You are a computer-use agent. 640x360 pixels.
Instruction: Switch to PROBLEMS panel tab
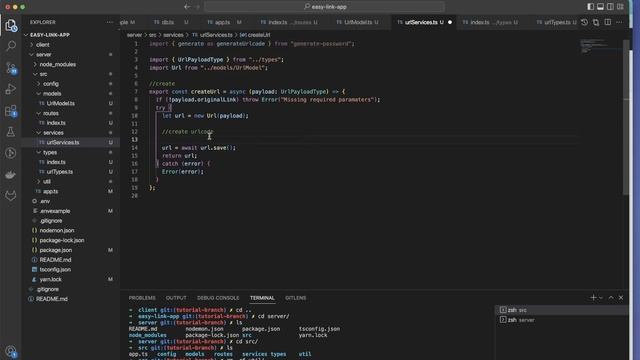[x=142, y=298]
